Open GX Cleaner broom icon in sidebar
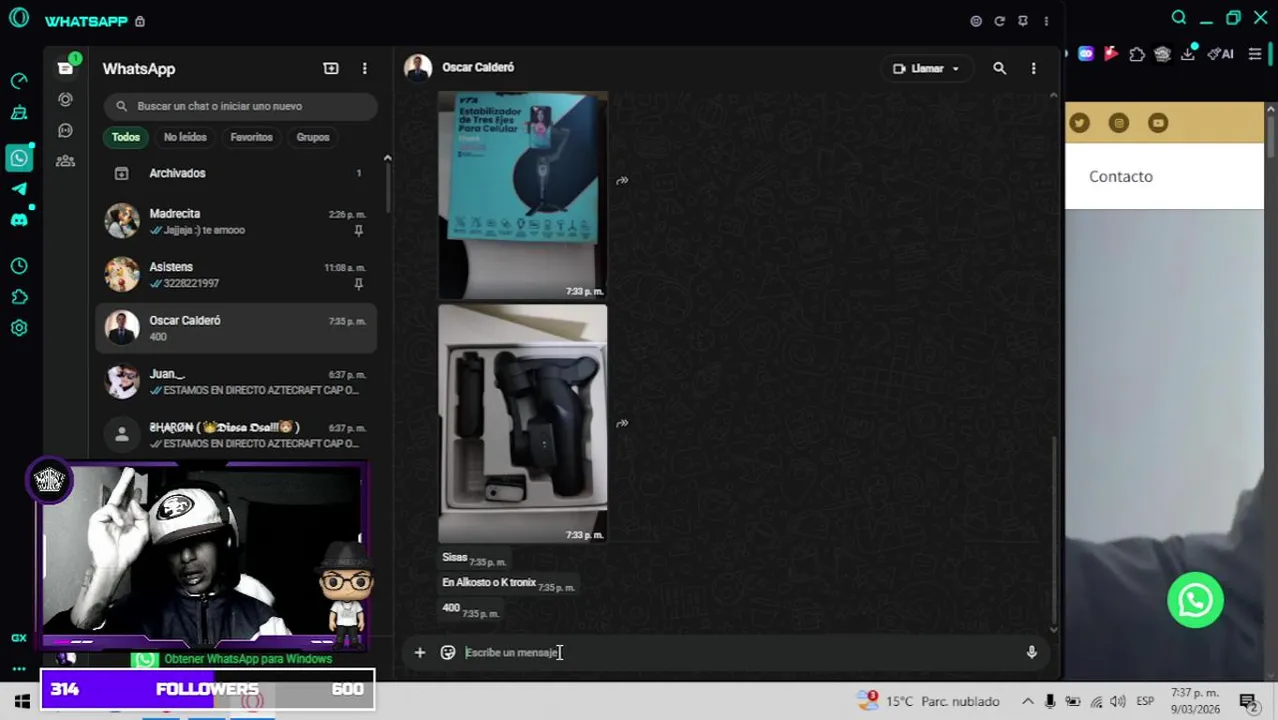This screenshot has width=1278, height=720. [x=19, y=112]
